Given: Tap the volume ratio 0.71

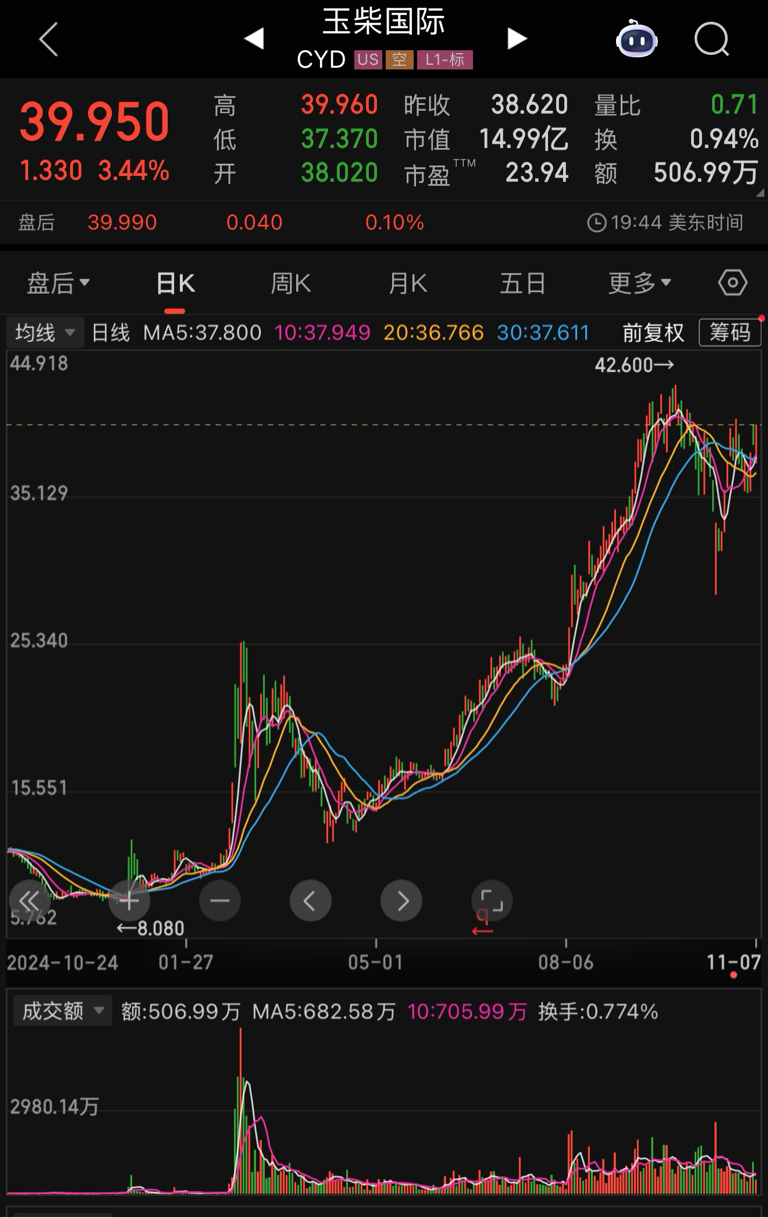Looking at the screenshot, I should (735, 104).
